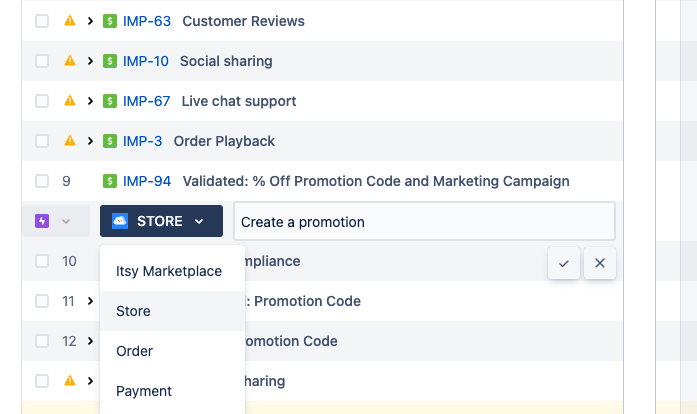Select the checkbox on row 9
The height and width of the screenshot is (414, 697).
pyautogui.click(x=42, y=181)
